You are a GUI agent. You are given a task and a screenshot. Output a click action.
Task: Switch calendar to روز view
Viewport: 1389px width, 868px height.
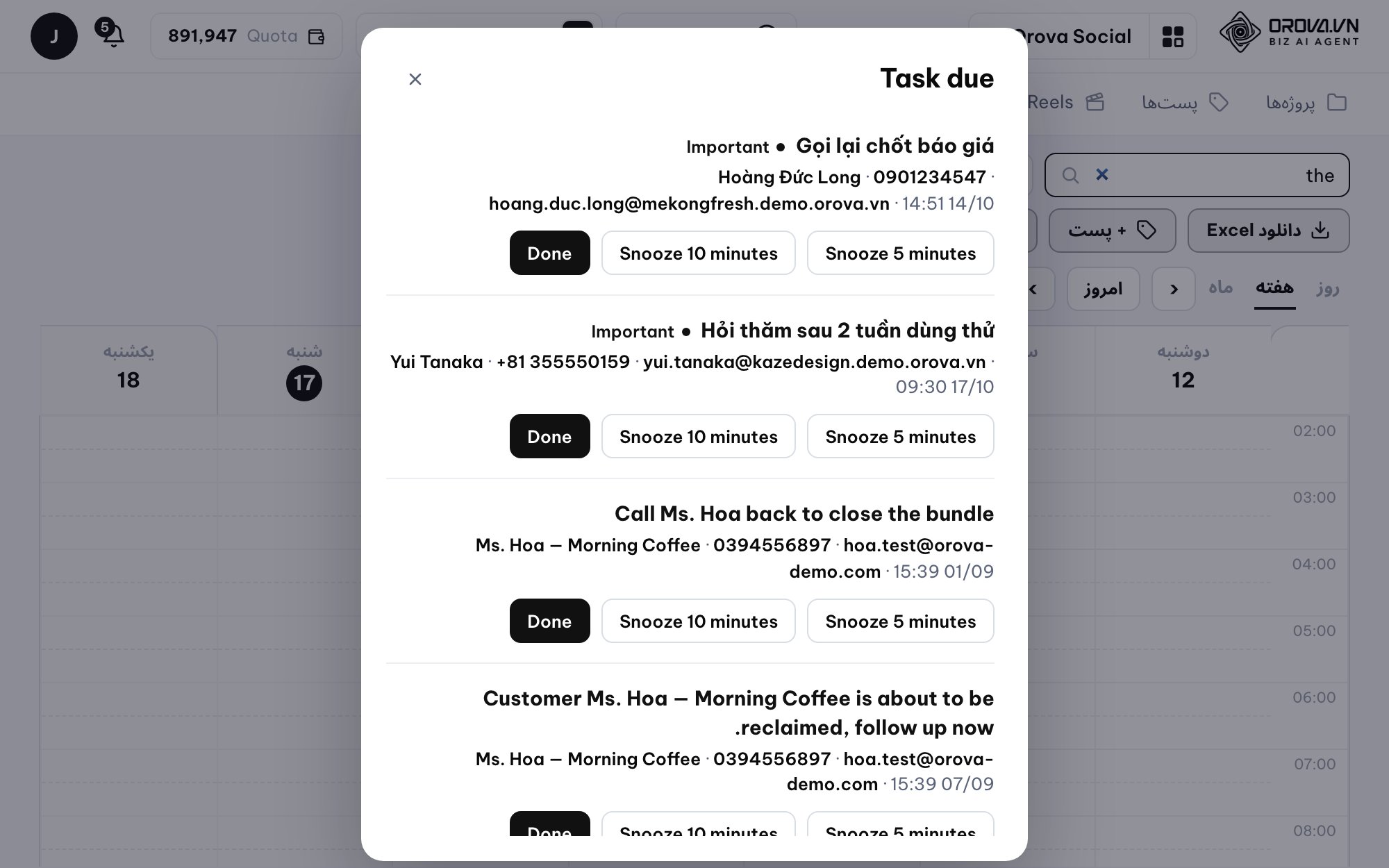coord(1327,287)
